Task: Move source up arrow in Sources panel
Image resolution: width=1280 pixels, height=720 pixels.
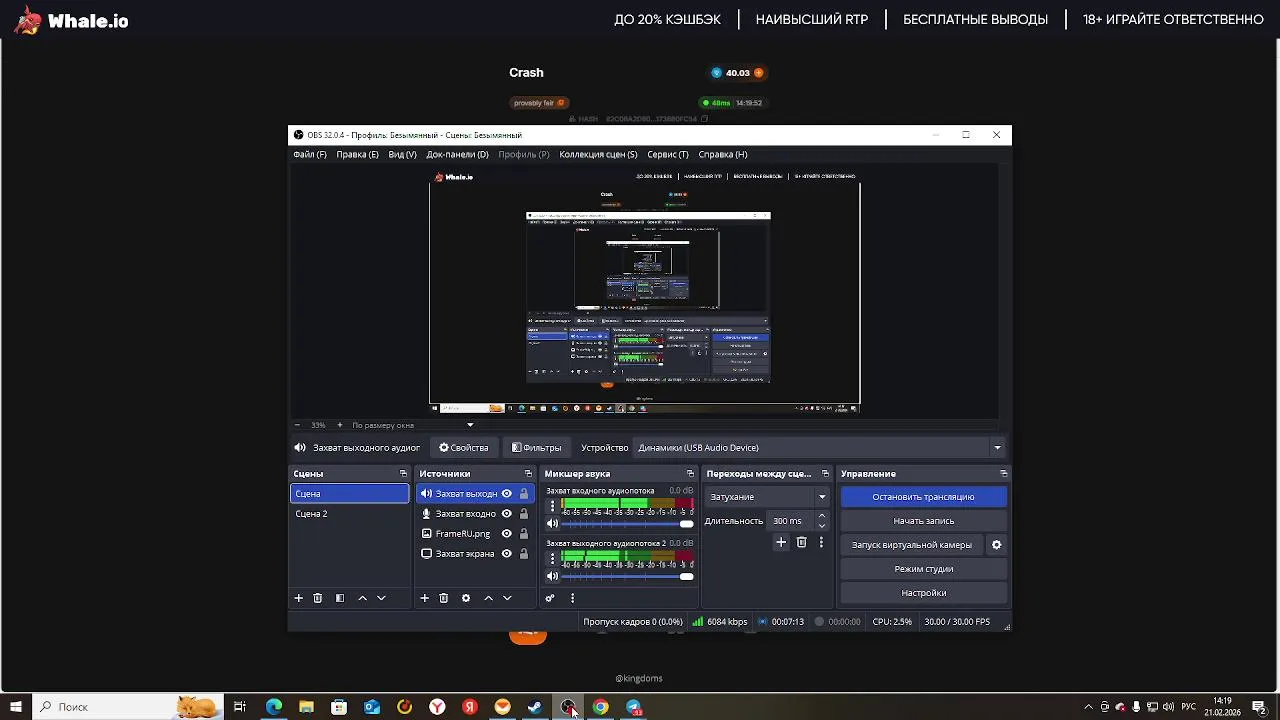Action: pos(488,598)
